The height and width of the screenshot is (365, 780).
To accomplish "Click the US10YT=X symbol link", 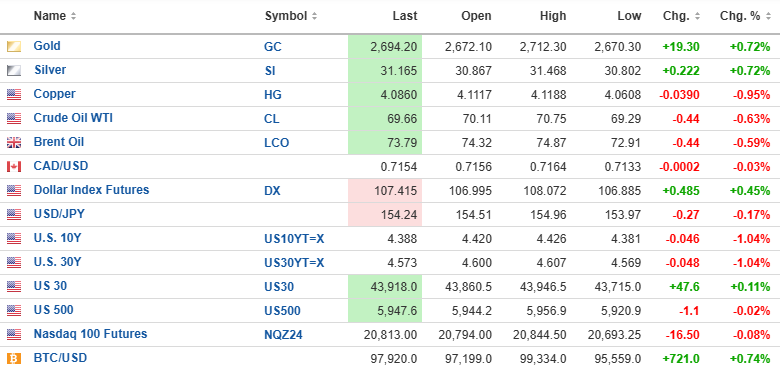I will (x=294, y=239).
